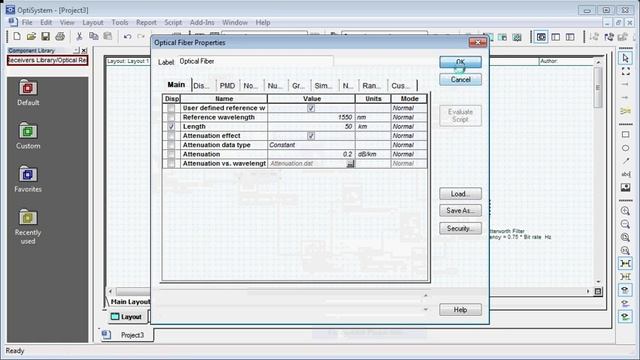Open Mode dropdown for Reference wavelength row

click(409, 117)
